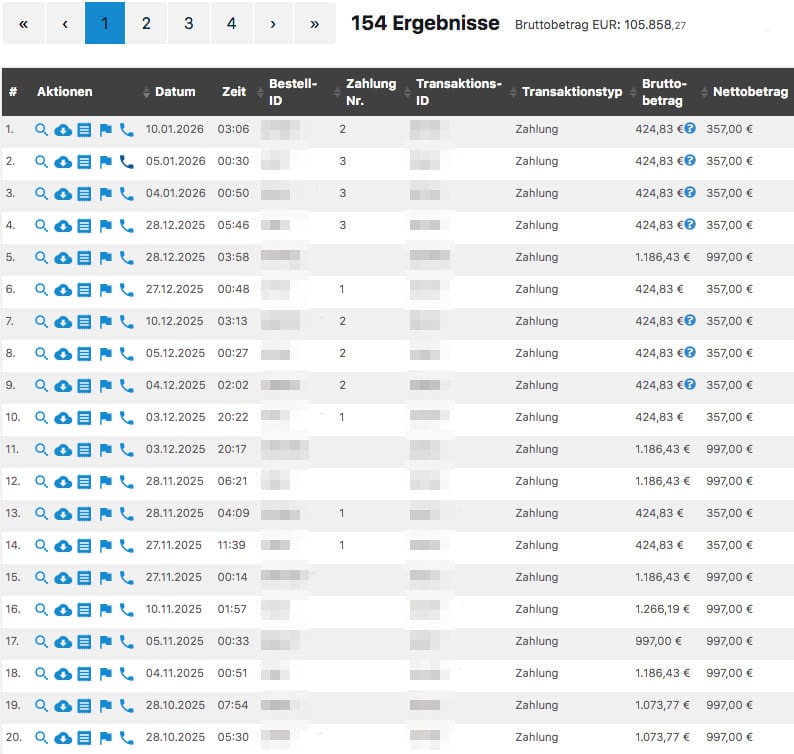Go to page 2 of results

pyautogui.click(x=146, y=23)
